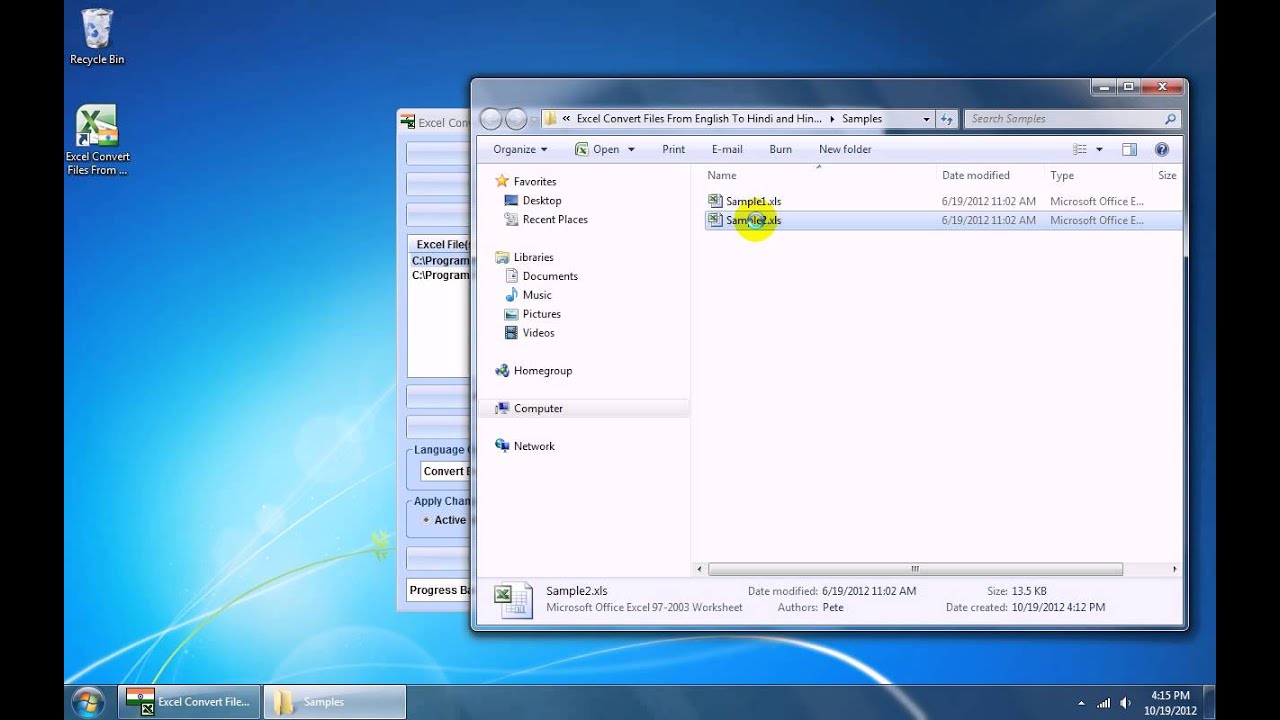Click New folder in toolbar
The height and width of the screenshot is (720, 1280).
(845, 149)
